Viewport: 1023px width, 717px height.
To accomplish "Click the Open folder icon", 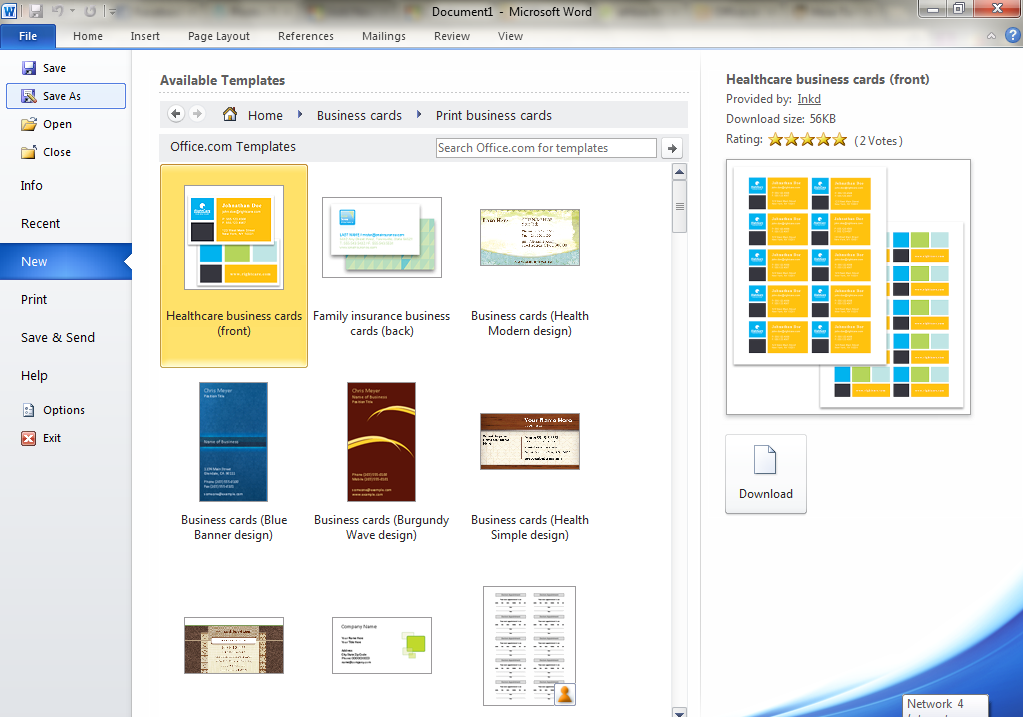I will pos(28,124).
